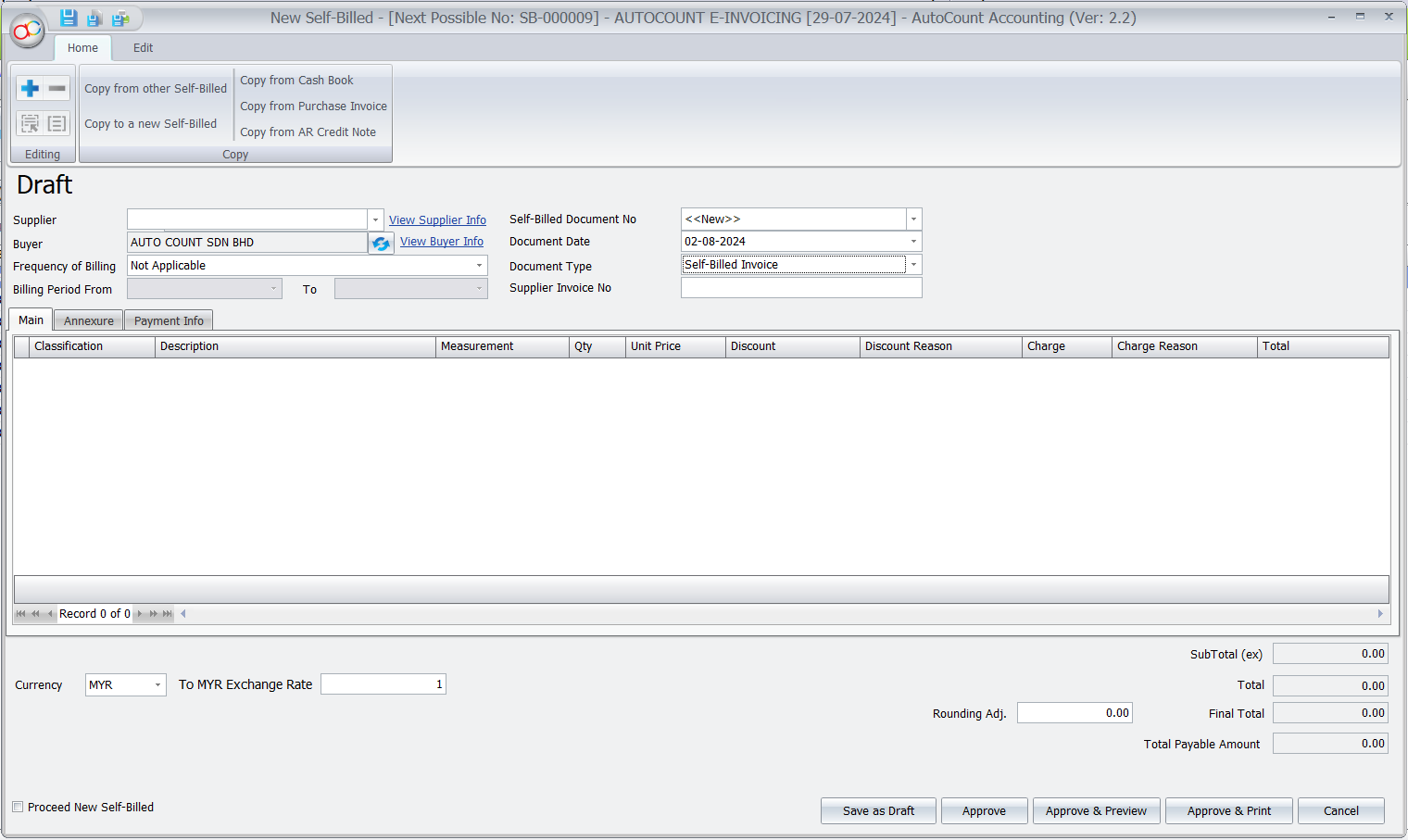The height and width of the screenshot is (840, 1408).
Task: Open the Edit ribbon tab
Action: [x=143, y=48]
